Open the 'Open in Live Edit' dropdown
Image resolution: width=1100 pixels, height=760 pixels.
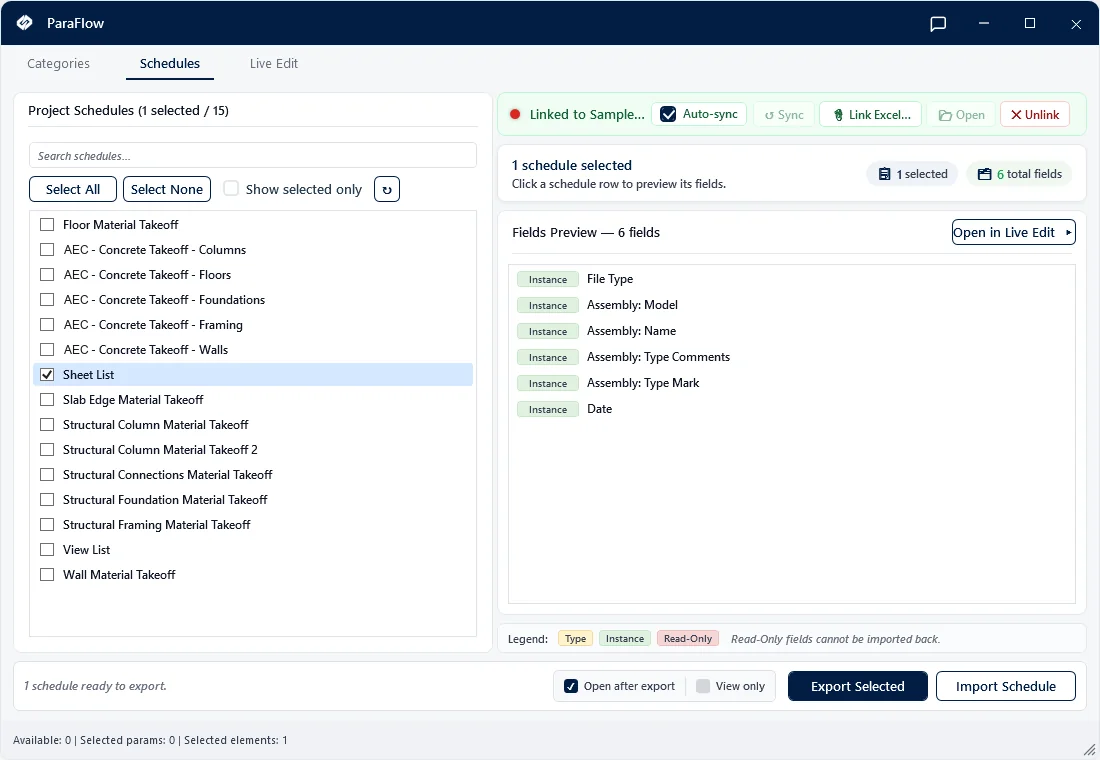pos(1014,232)
